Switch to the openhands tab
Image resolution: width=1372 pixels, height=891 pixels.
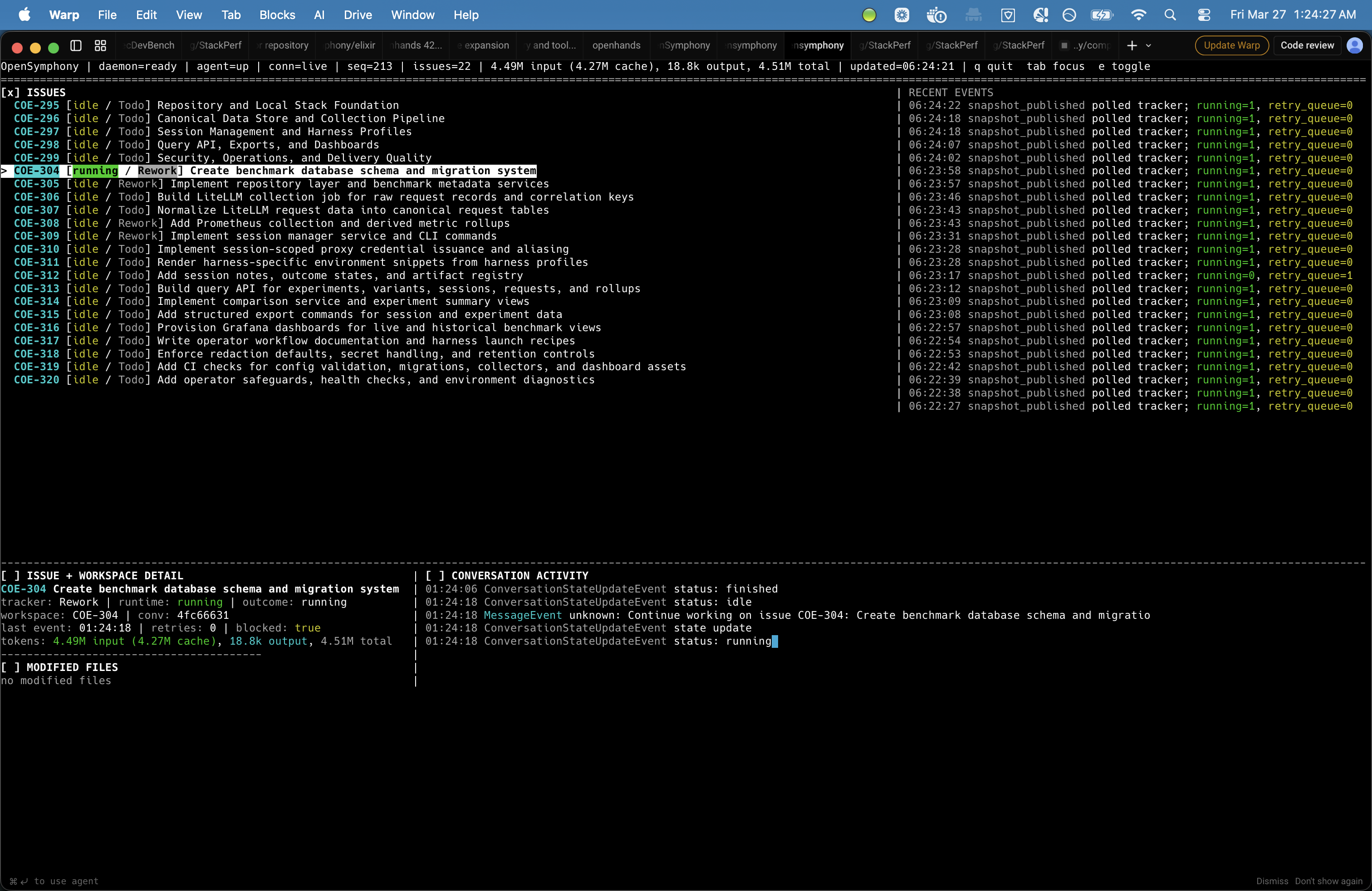point(616,45)
